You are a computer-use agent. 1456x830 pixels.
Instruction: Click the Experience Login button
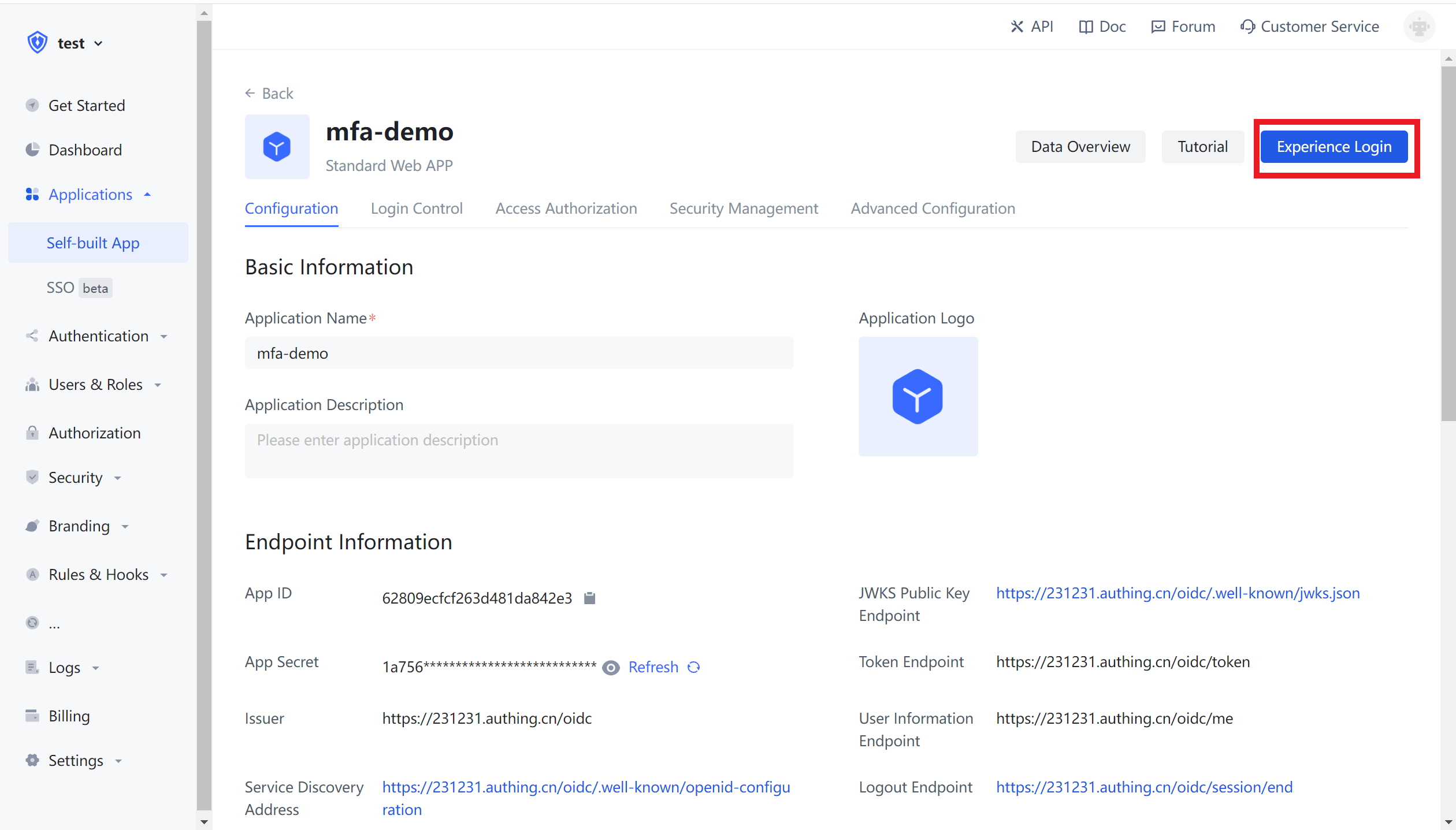1335,147
